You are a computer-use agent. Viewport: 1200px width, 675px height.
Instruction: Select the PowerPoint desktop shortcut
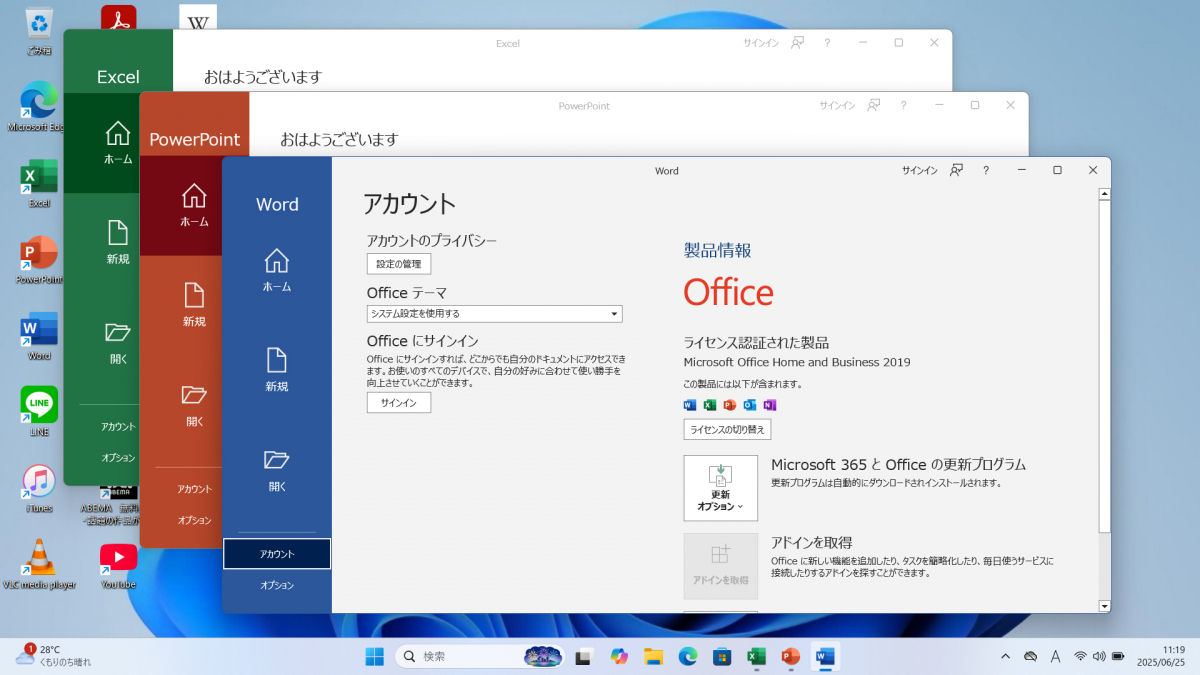(39, 259)
